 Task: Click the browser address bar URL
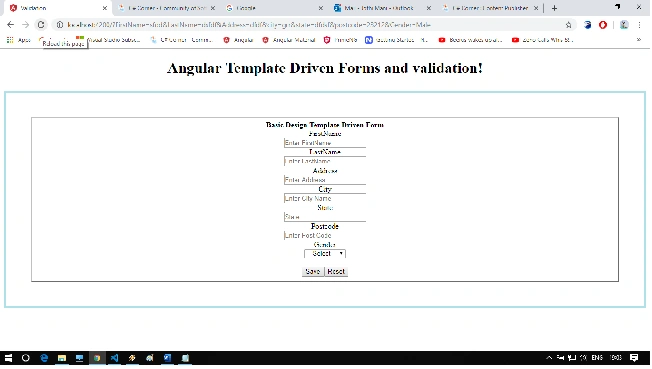(249, 25)
